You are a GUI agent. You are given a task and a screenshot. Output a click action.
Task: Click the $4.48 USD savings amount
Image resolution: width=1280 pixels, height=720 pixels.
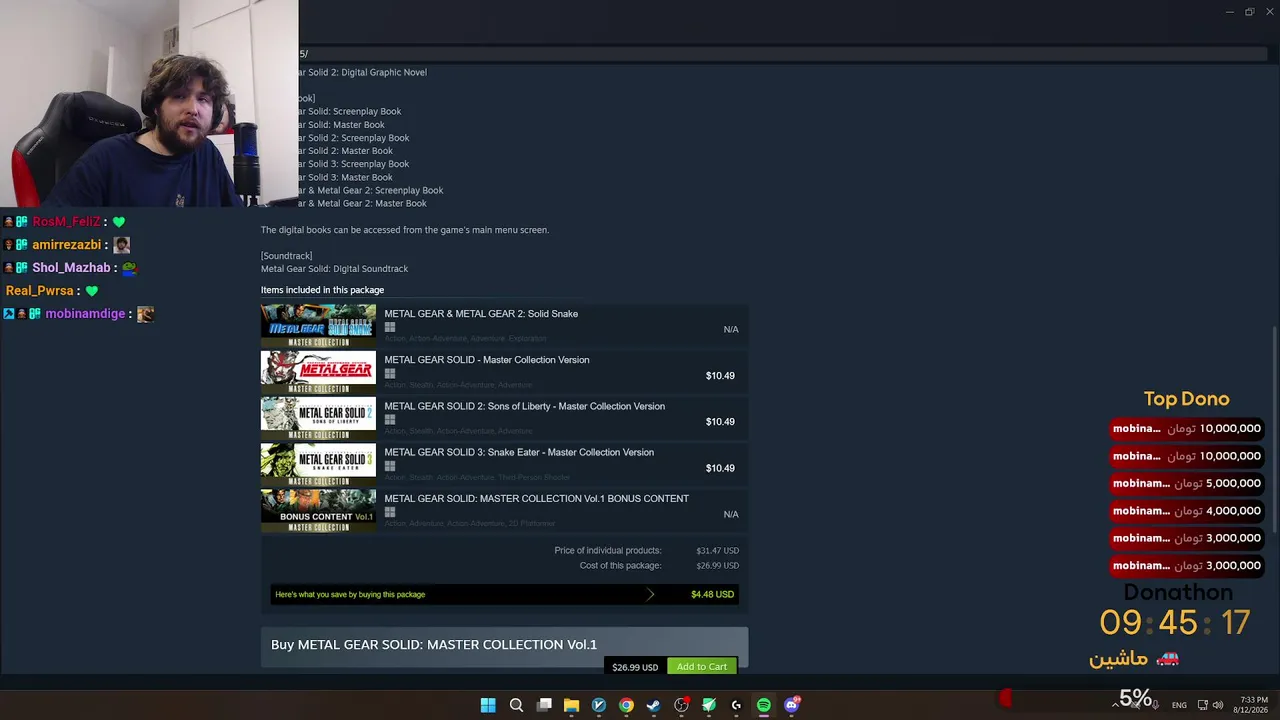point(712,594)
